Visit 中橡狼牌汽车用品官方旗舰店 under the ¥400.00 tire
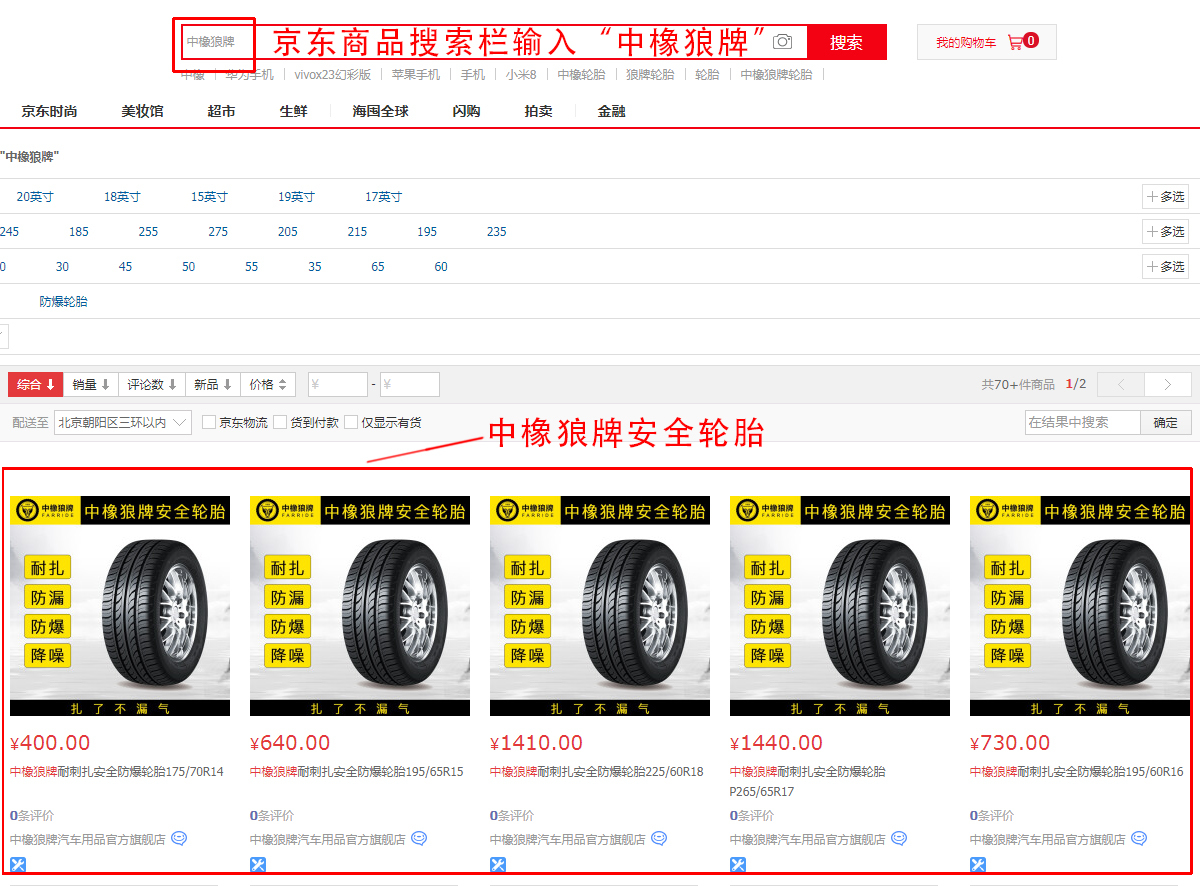Viewport: 1200px width, 886px height. point(88,840)
